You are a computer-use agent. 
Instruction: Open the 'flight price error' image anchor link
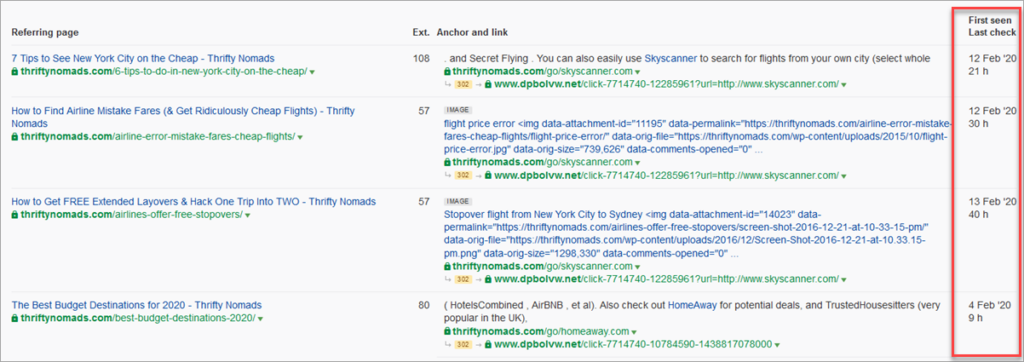tap(697, 137)
